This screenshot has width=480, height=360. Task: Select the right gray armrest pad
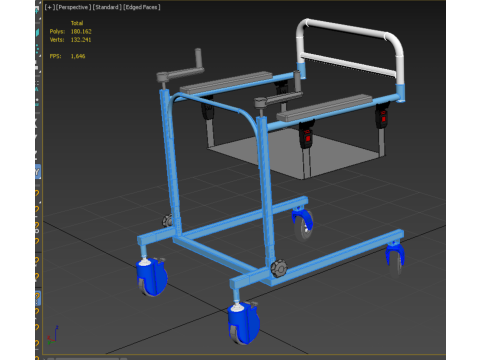(x=324, y=108)
